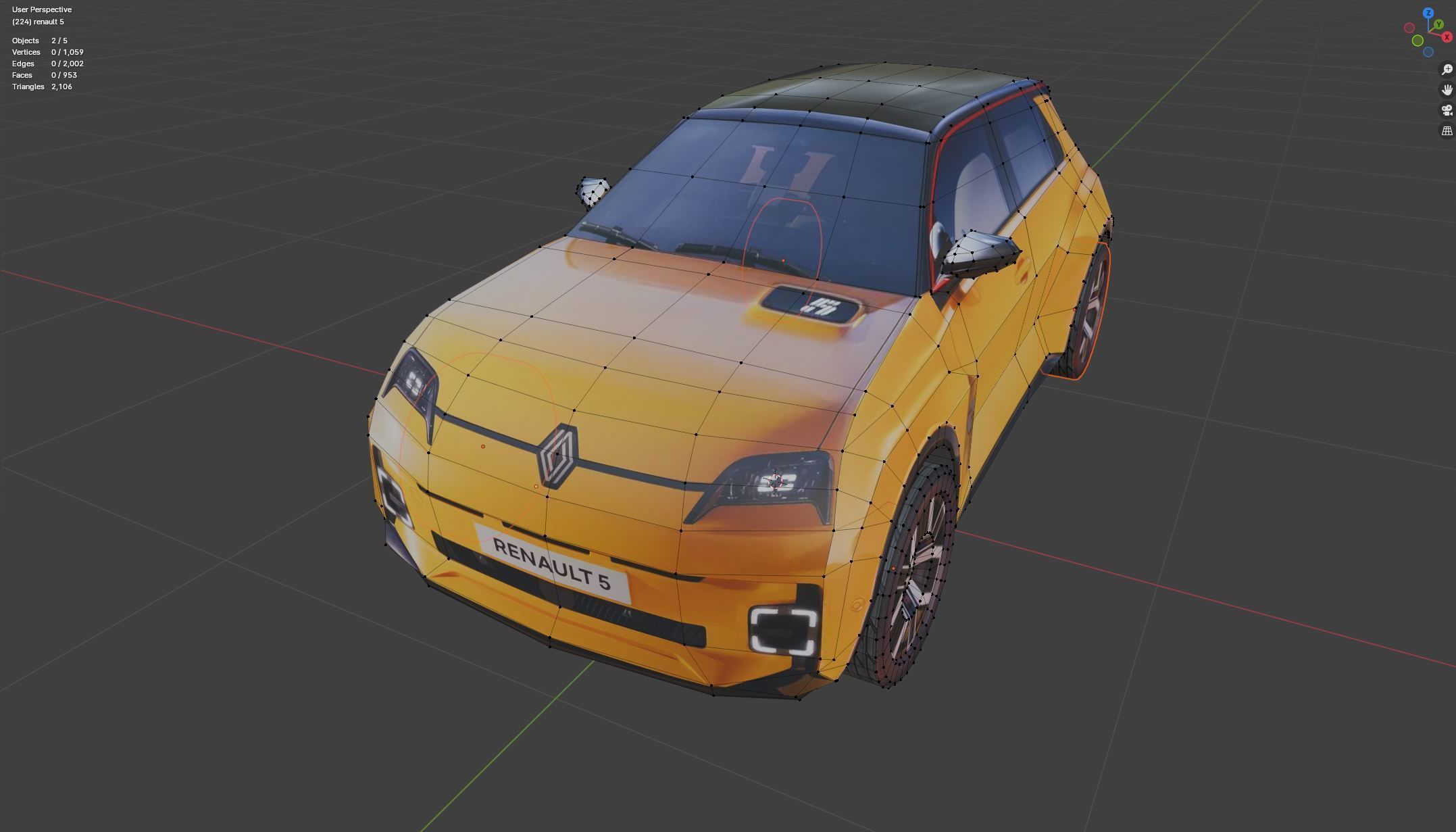Screen dimensions: 1456x832
Task: Click the hollow red negative X axis circle
Action: point(1409,28)
